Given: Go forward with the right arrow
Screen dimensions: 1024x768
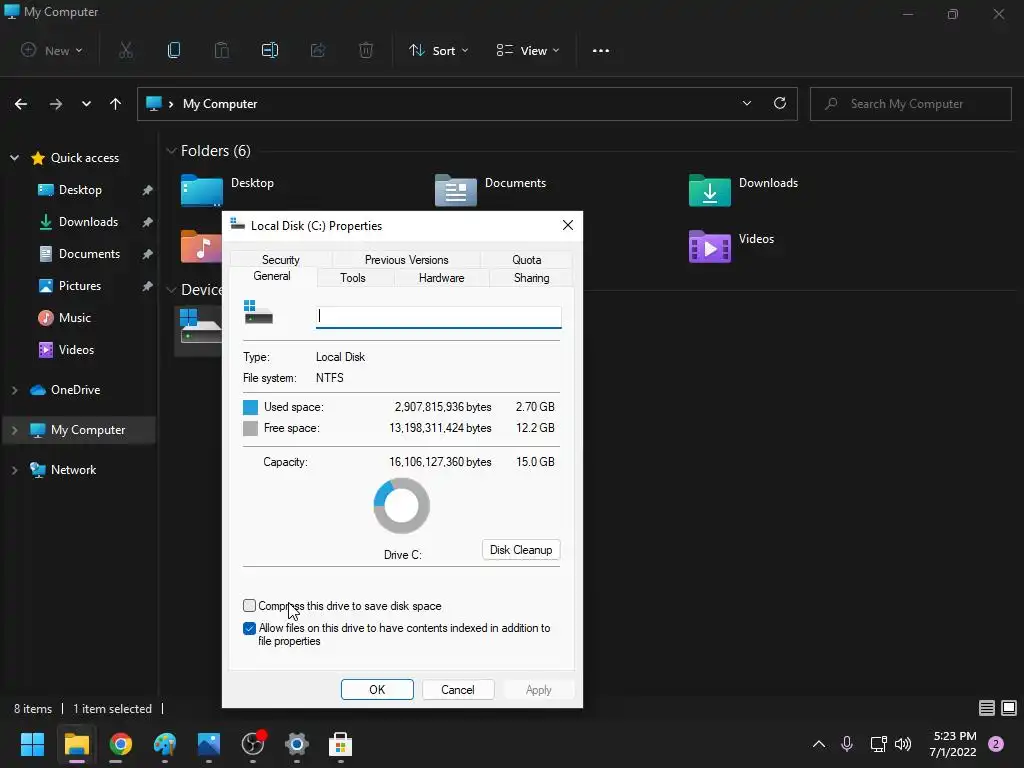Looking at the screenshot, I should (x=56, y=104).
